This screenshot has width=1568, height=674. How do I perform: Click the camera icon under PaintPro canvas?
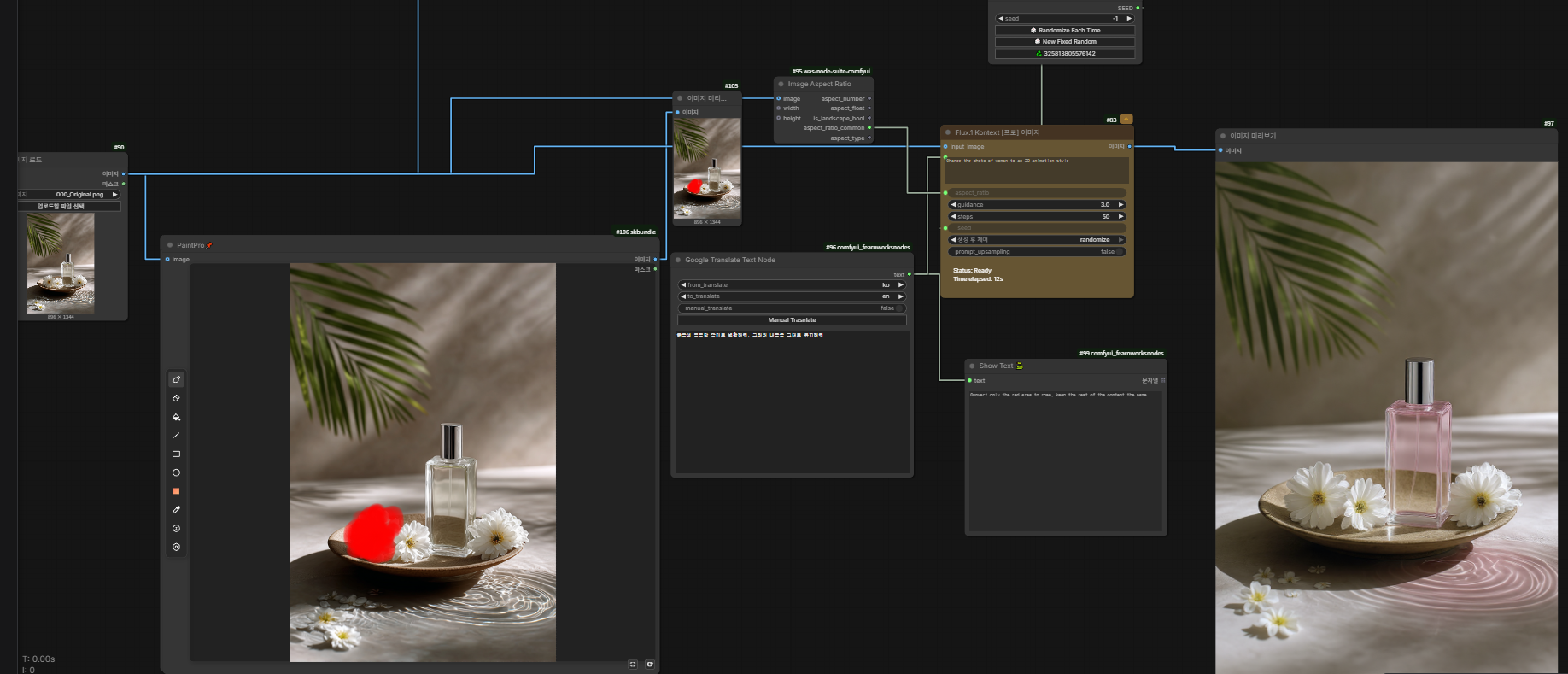[650, 664]
